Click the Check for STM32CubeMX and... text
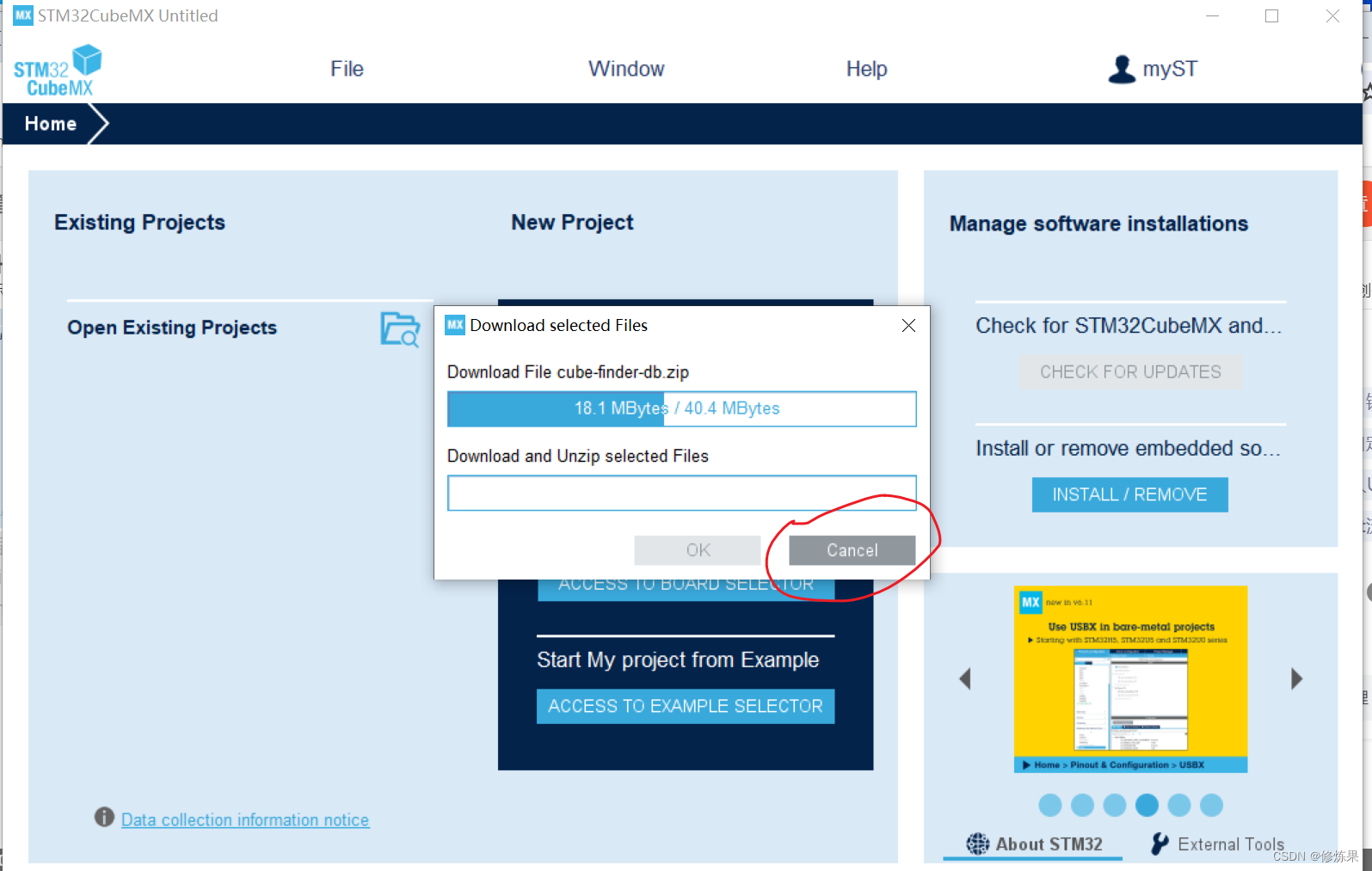The image size is (1372, 871). pyautogui.click(x=1129, y=326)
